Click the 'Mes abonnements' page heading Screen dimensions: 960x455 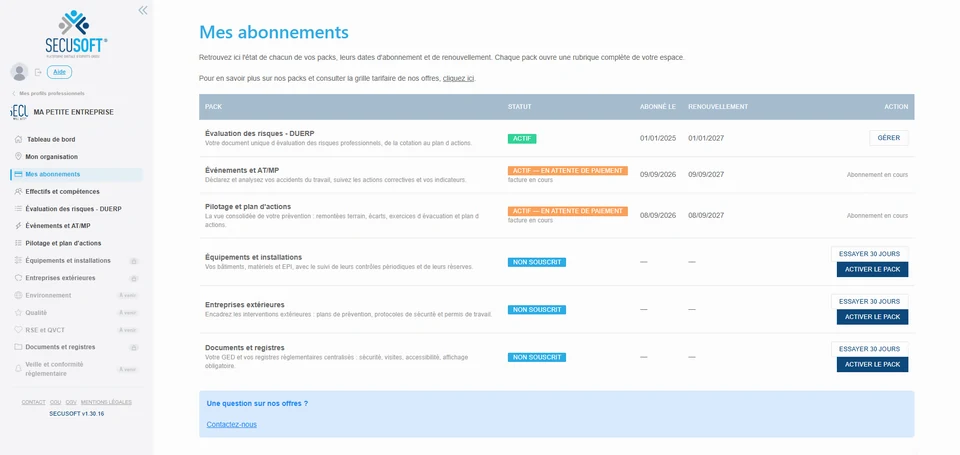coord(274,32)
